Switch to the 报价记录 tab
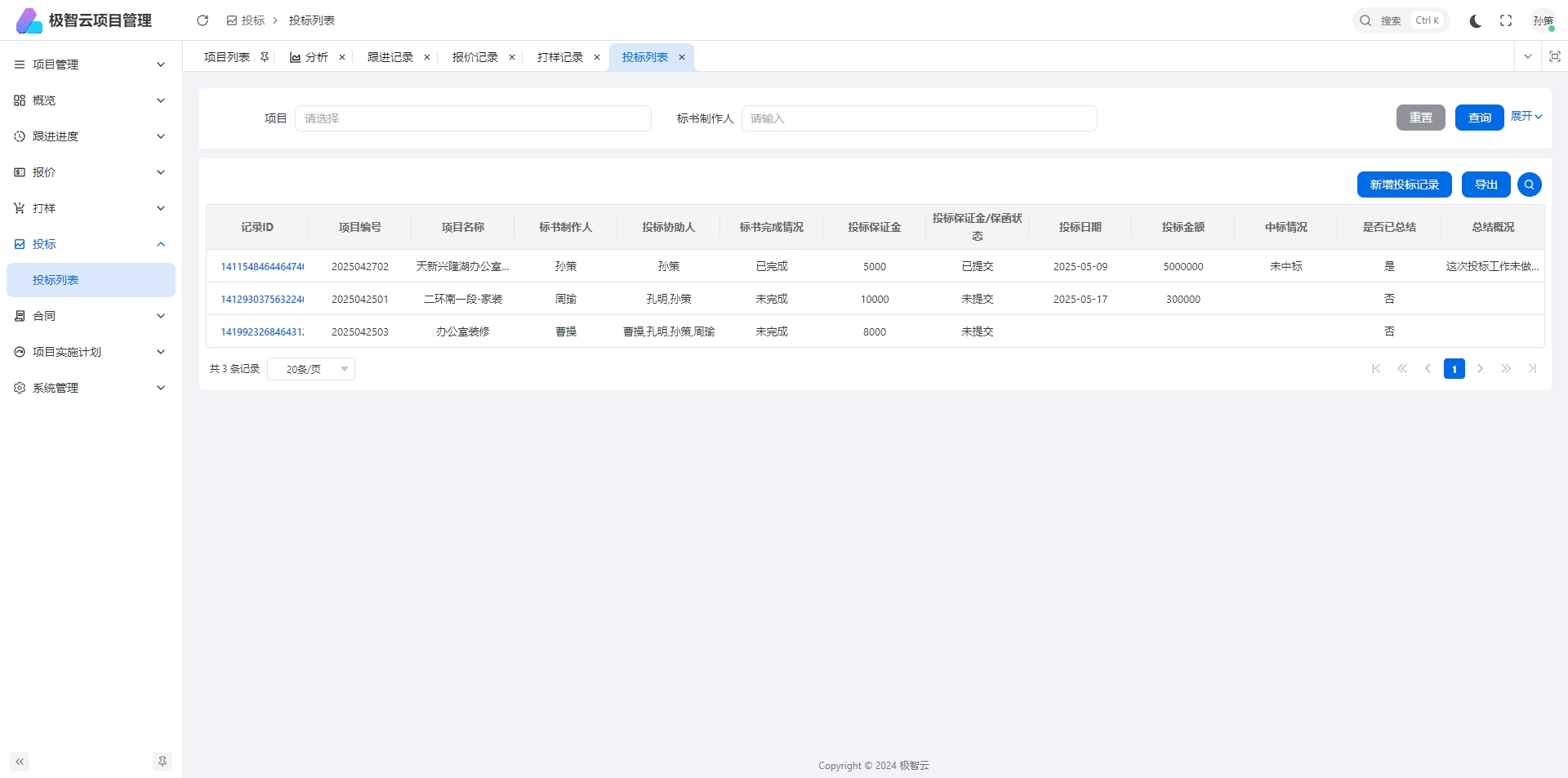 (x=475, y=57)
